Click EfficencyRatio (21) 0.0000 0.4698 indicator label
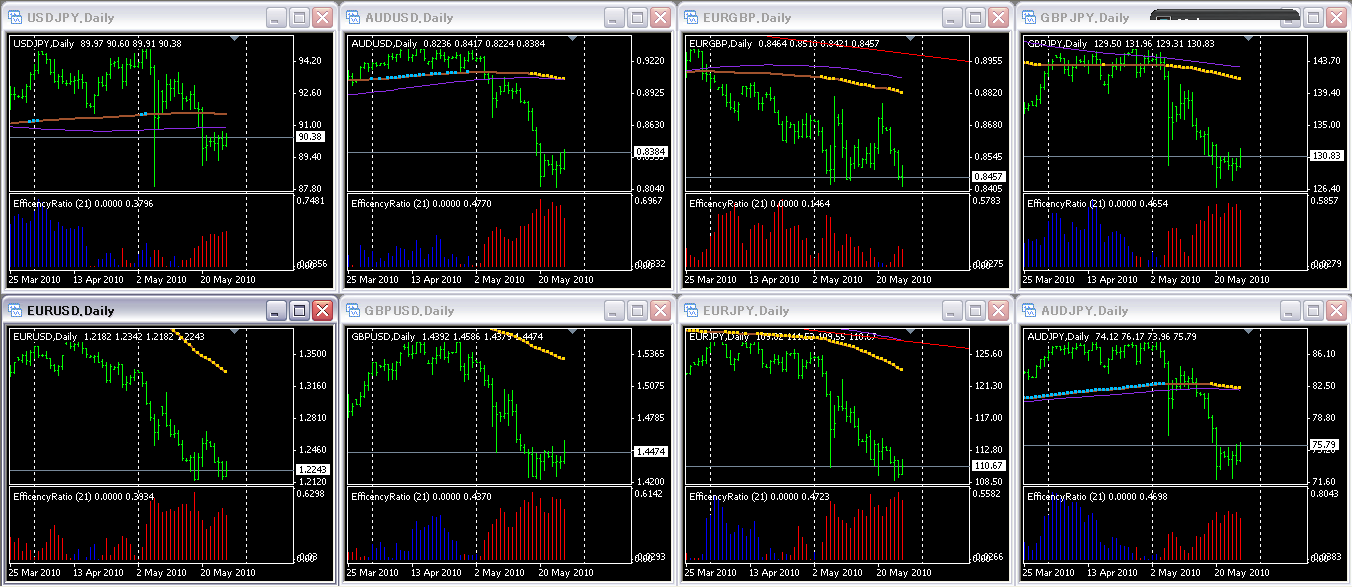Image resolution: width=1352 pixels, height=588 pixels. click(1098, 496)
